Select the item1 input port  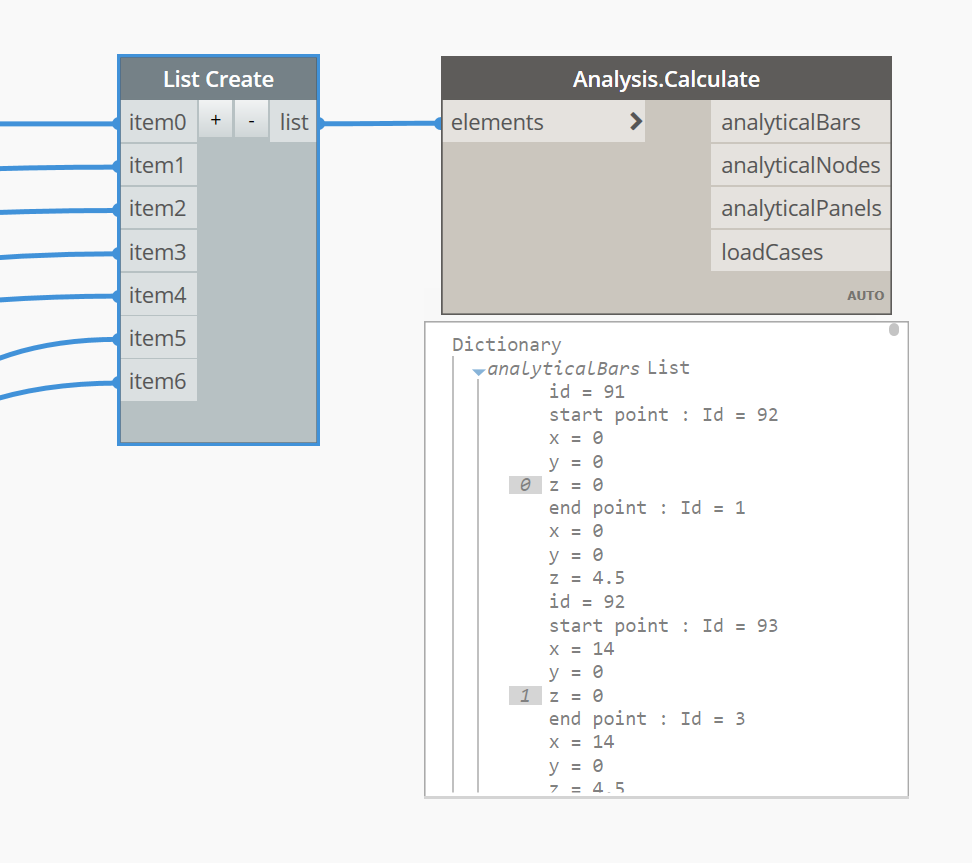coord(158,166)
